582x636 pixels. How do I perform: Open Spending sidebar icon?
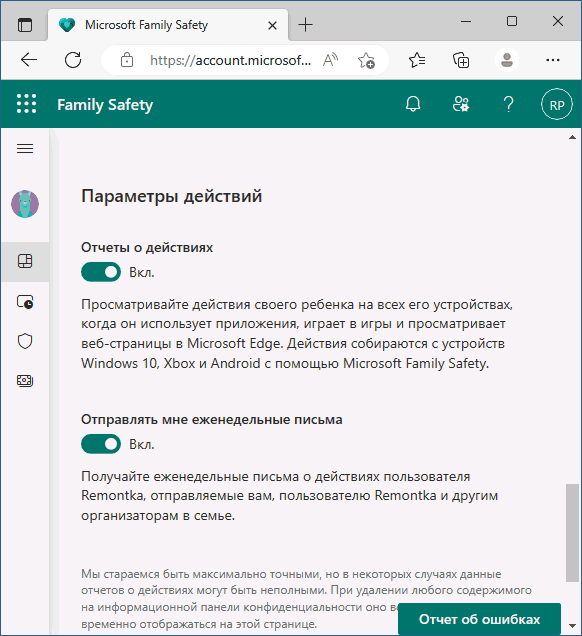click(x=25, y=380)
